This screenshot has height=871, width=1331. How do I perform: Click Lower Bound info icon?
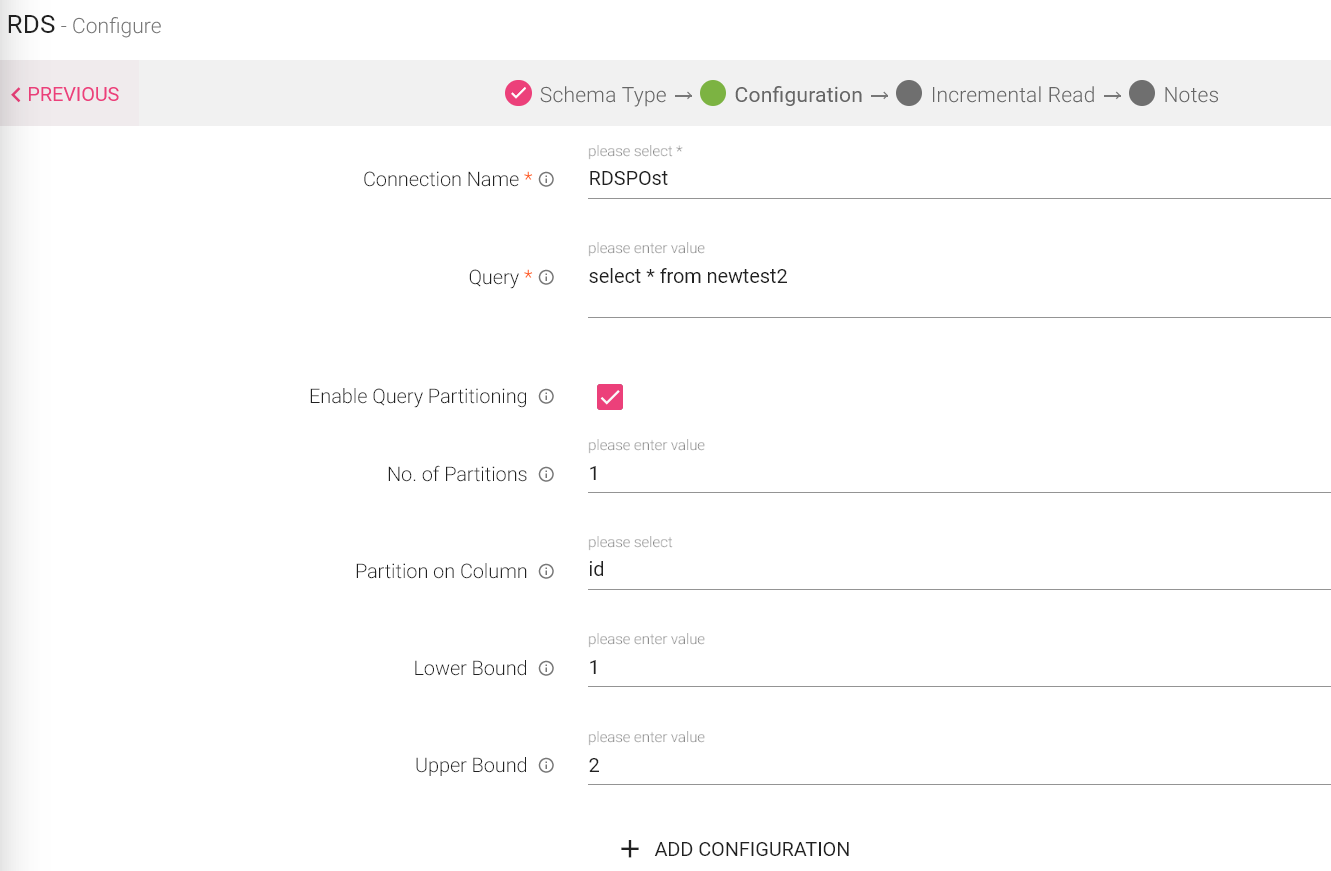point(546,669)
